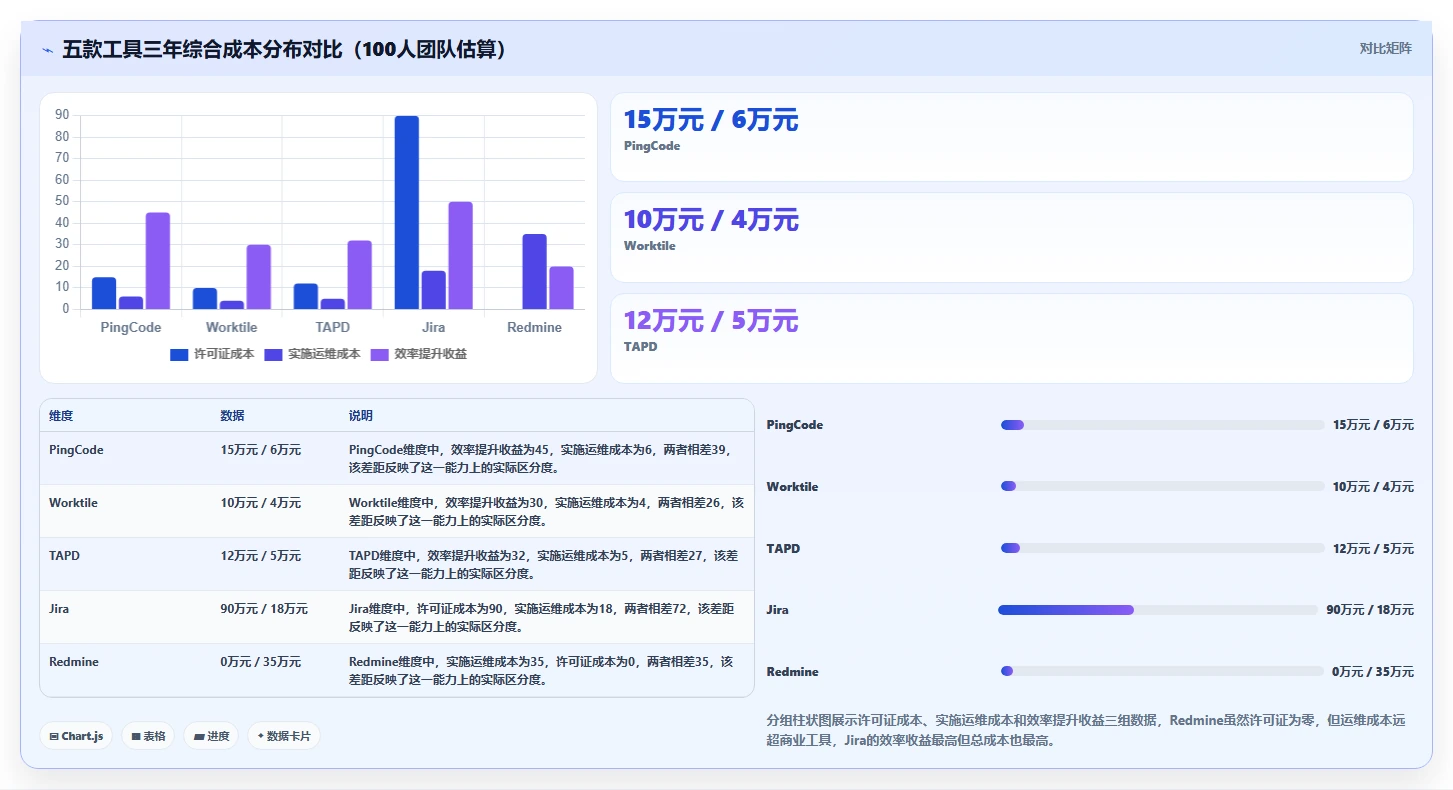Click the PingCode data card 15万元 / 6万元
Screen dimensions: 1453x790
tap(1011, 137)
